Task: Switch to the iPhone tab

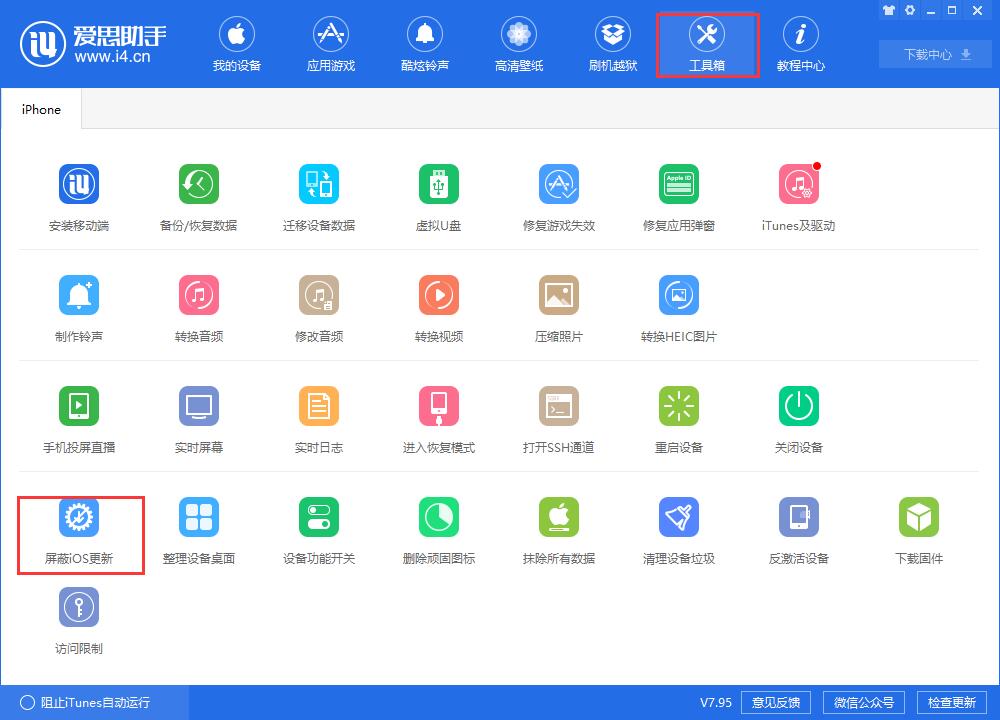Action: [x=40, y=108]
